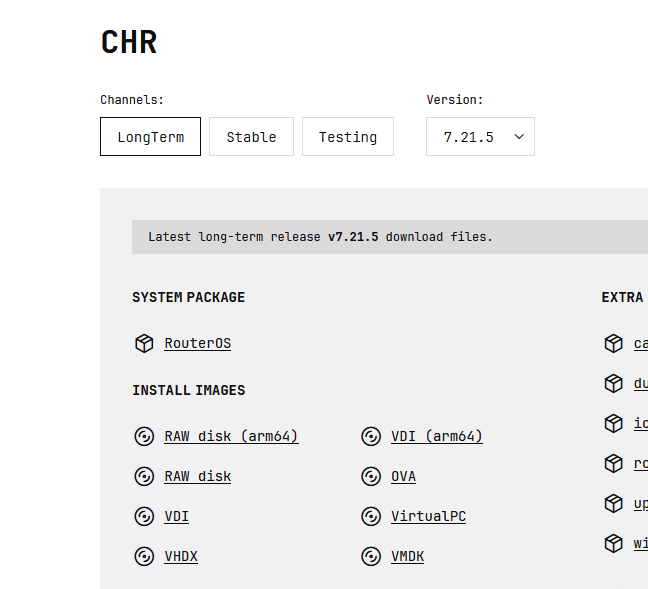
Task: Click the disc icon beside VMDK
Action: 371,557
